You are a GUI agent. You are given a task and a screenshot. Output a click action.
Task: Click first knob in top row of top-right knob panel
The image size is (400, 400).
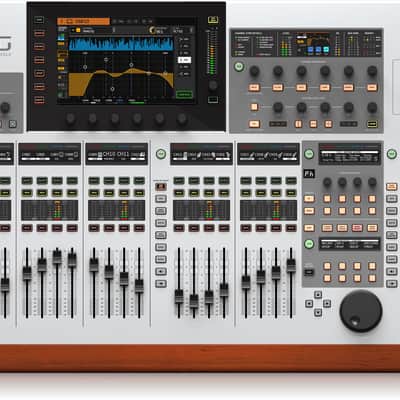[x=254, y=71]
